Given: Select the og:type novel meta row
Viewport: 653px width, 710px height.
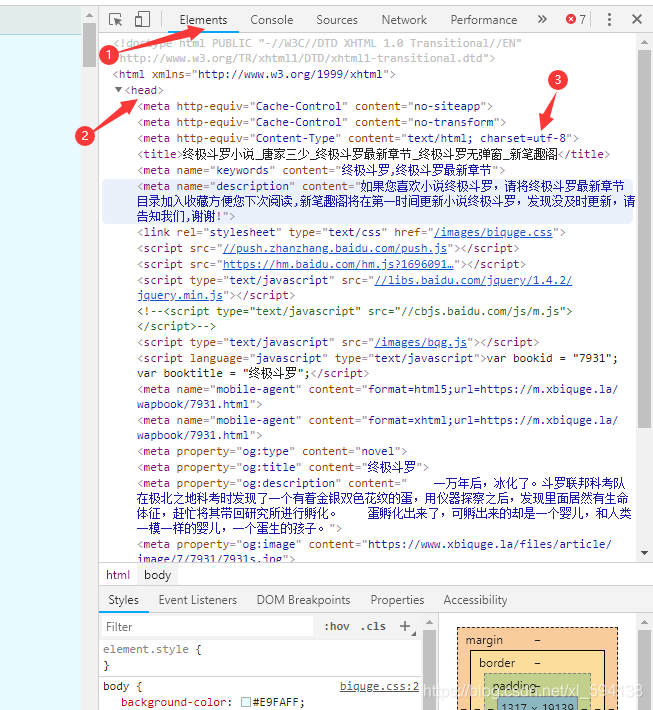Looking at the screenshot, I should pos(272,451).
